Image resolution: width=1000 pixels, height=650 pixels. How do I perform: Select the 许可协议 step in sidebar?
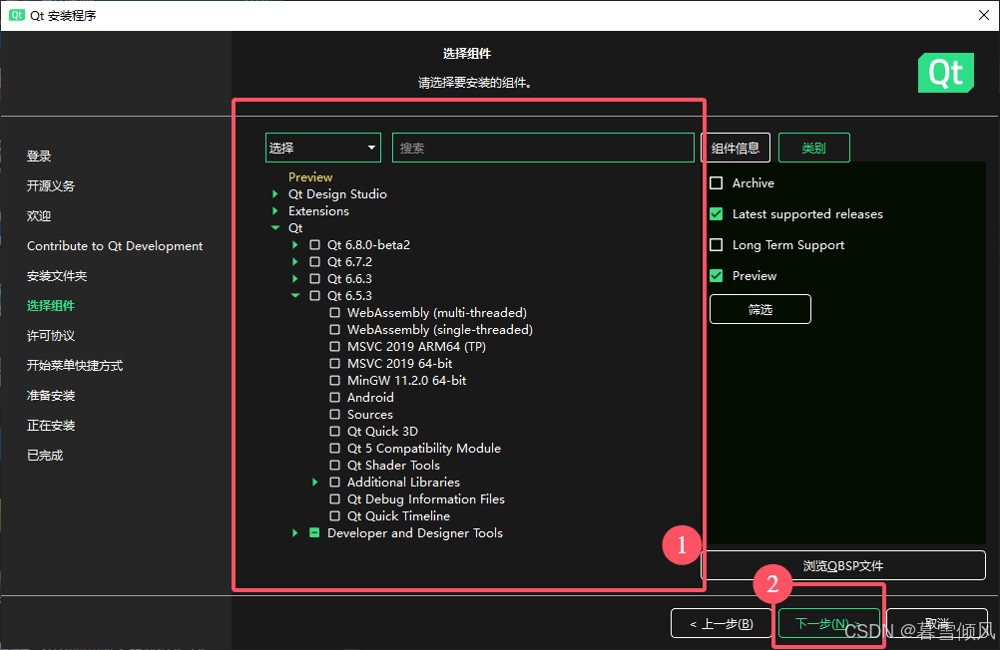click(x=50, y=336)
